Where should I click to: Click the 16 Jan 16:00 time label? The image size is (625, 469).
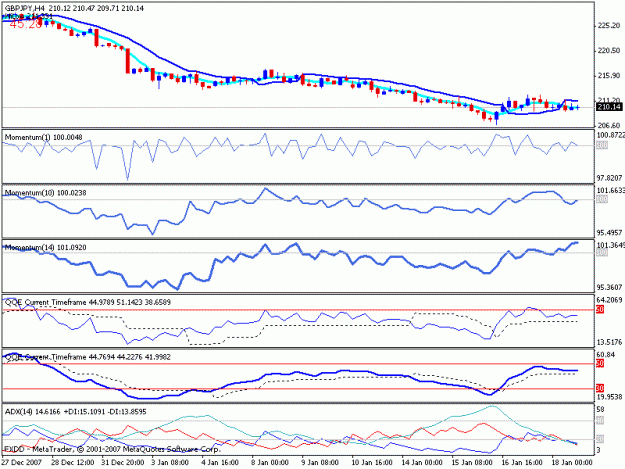click(x=521, y=463)
